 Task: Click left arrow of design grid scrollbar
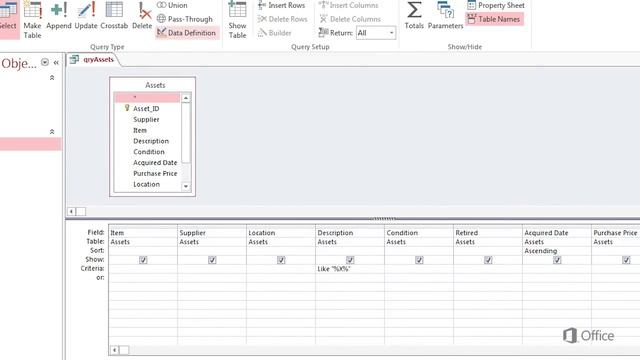[115, 350]
